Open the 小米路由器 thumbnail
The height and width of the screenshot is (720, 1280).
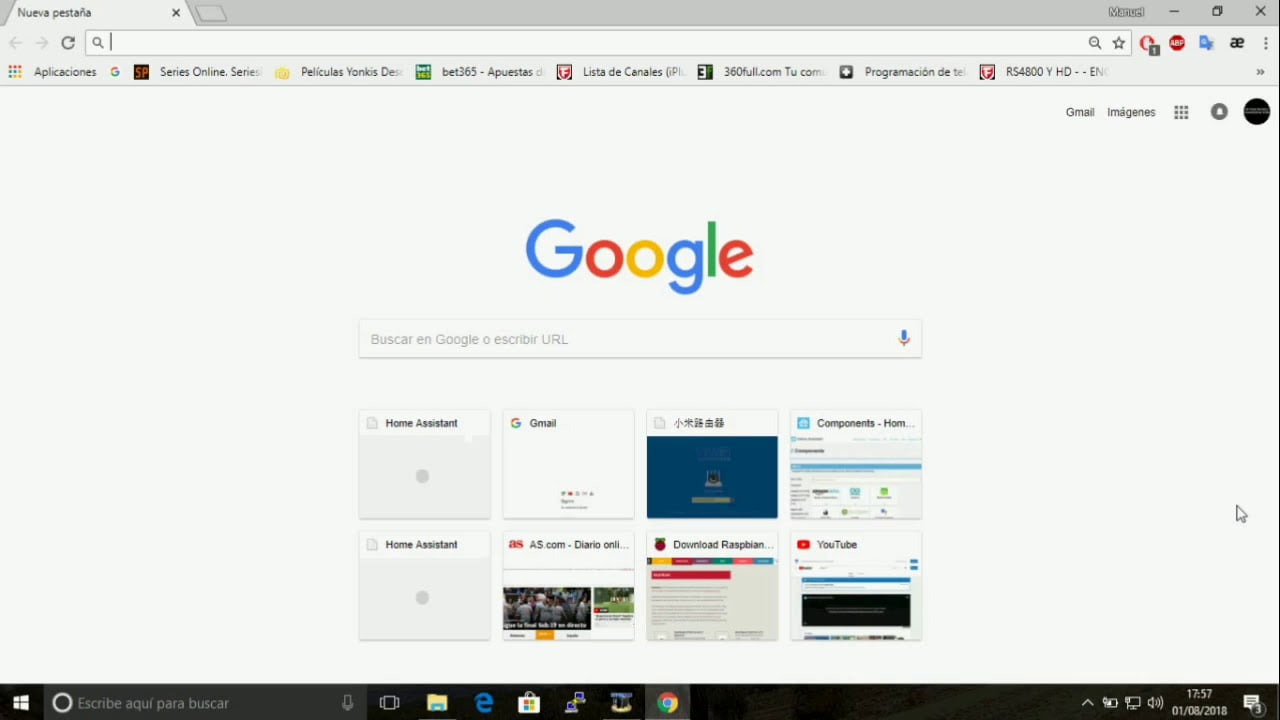tap(712, 464)
